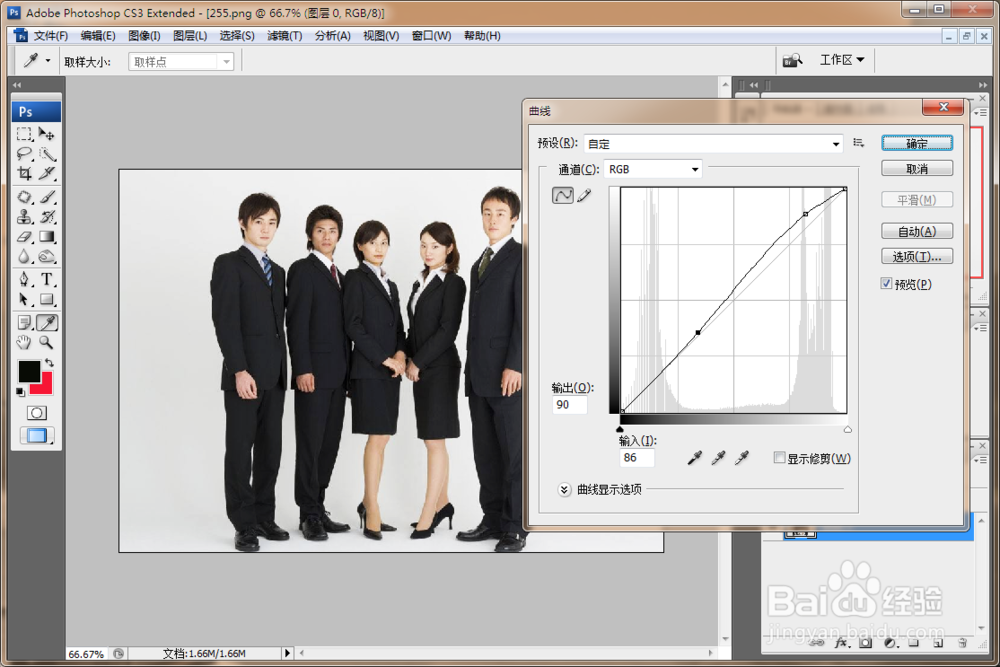Viewport: 1000px width, 667px height.
Task: Click the foreground black color swatch
Action: click(x=28, y=370)
